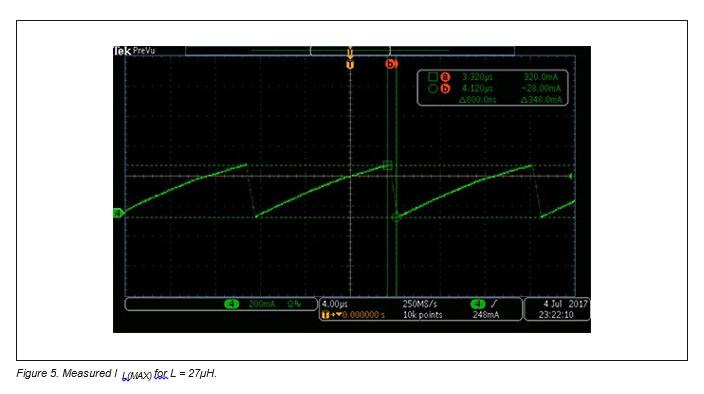Click the 4.00µs horizontal scale readout
The width and height of the screenshot is (704, 394).
[334, 304]
